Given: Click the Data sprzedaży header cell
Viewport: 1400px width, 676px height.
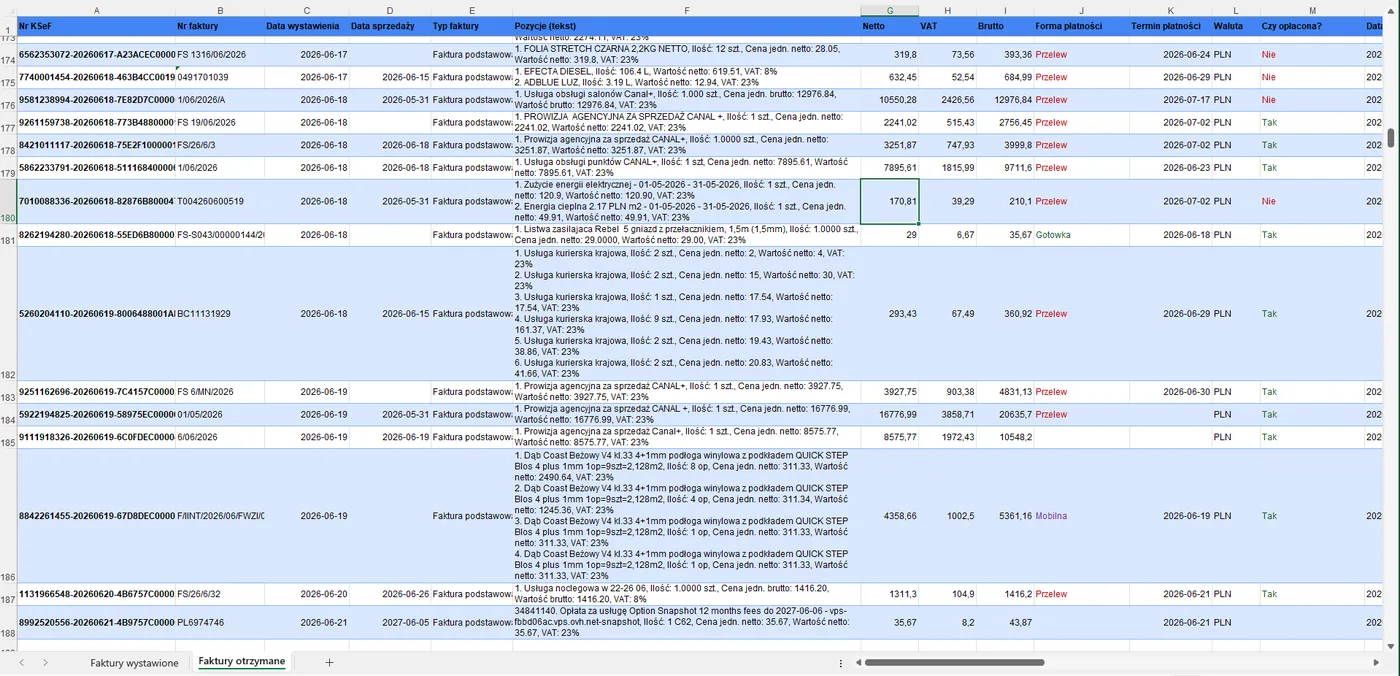Looking at the screenshot, I should 389,26.
